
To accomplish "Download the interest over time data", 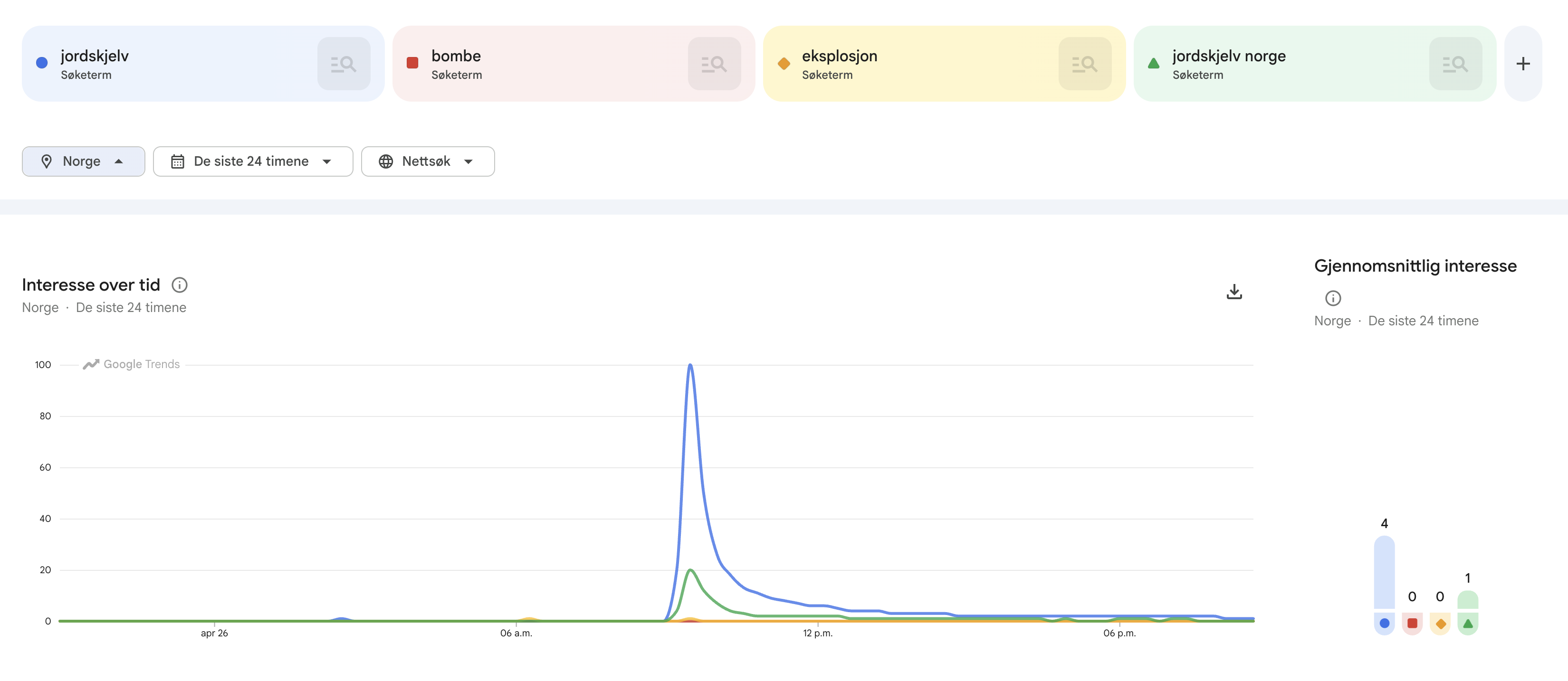I will [x=1234, y=292].
